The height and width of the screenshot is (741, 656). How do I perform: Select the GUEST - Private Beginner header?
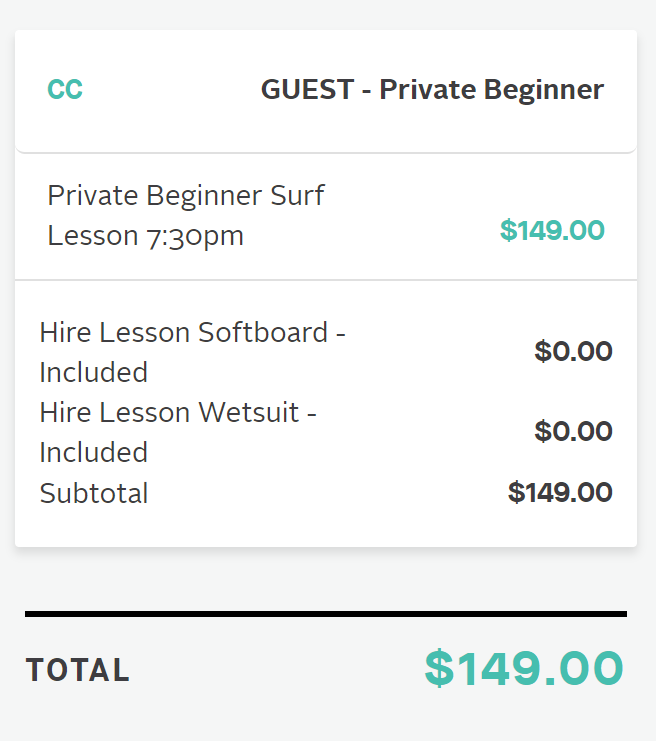[432, 89]
